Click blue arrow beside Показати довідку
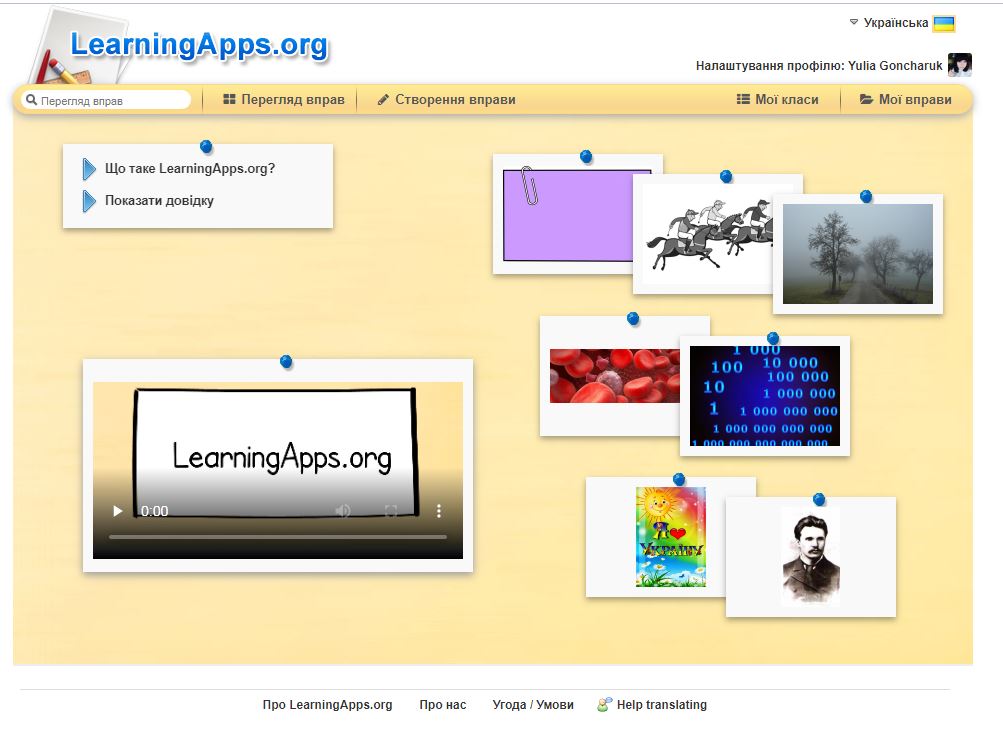Image resolution: width=1003 pixels, height=738 pixels. 89,201
